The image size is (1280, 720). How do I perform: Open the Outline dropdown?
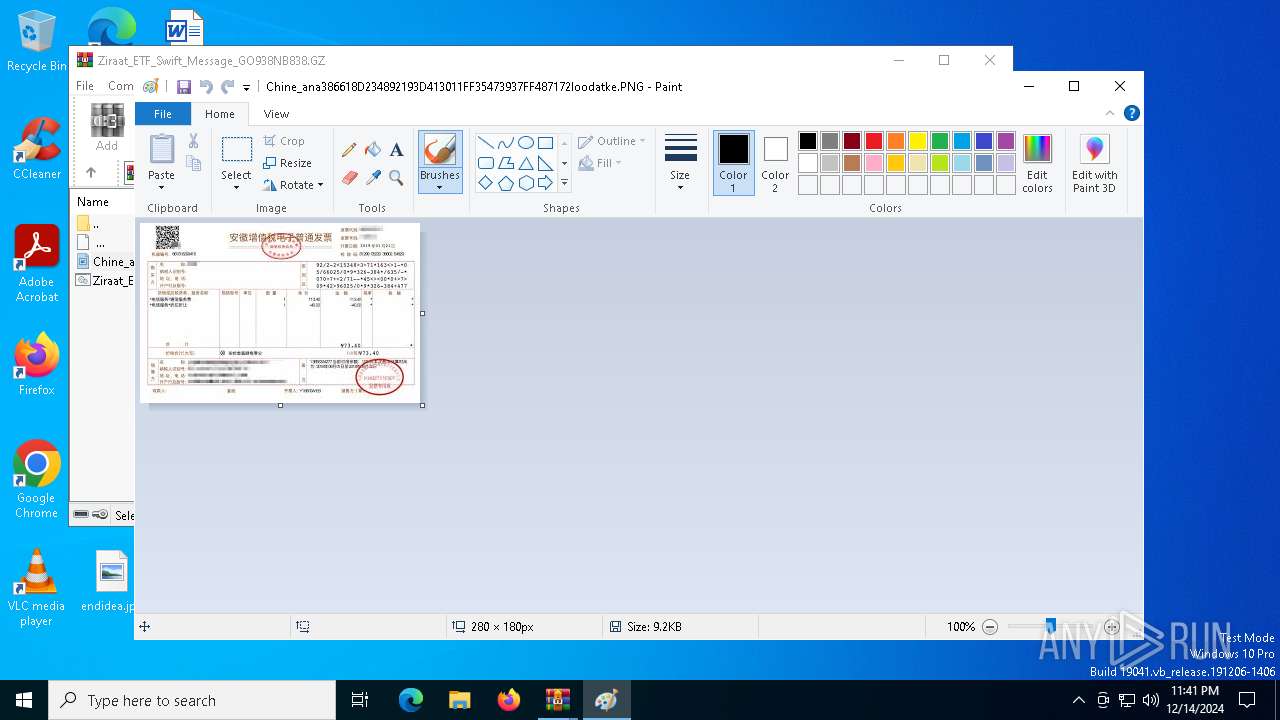[x=612, y=141]
